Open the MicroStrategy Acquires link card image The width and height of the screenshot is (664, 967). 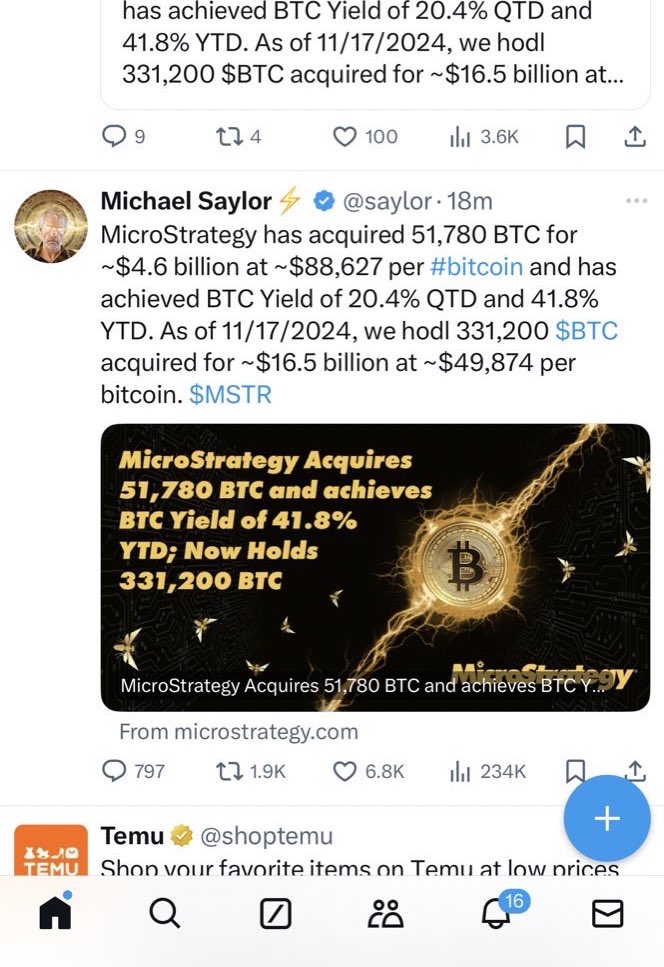pos(375,567)
